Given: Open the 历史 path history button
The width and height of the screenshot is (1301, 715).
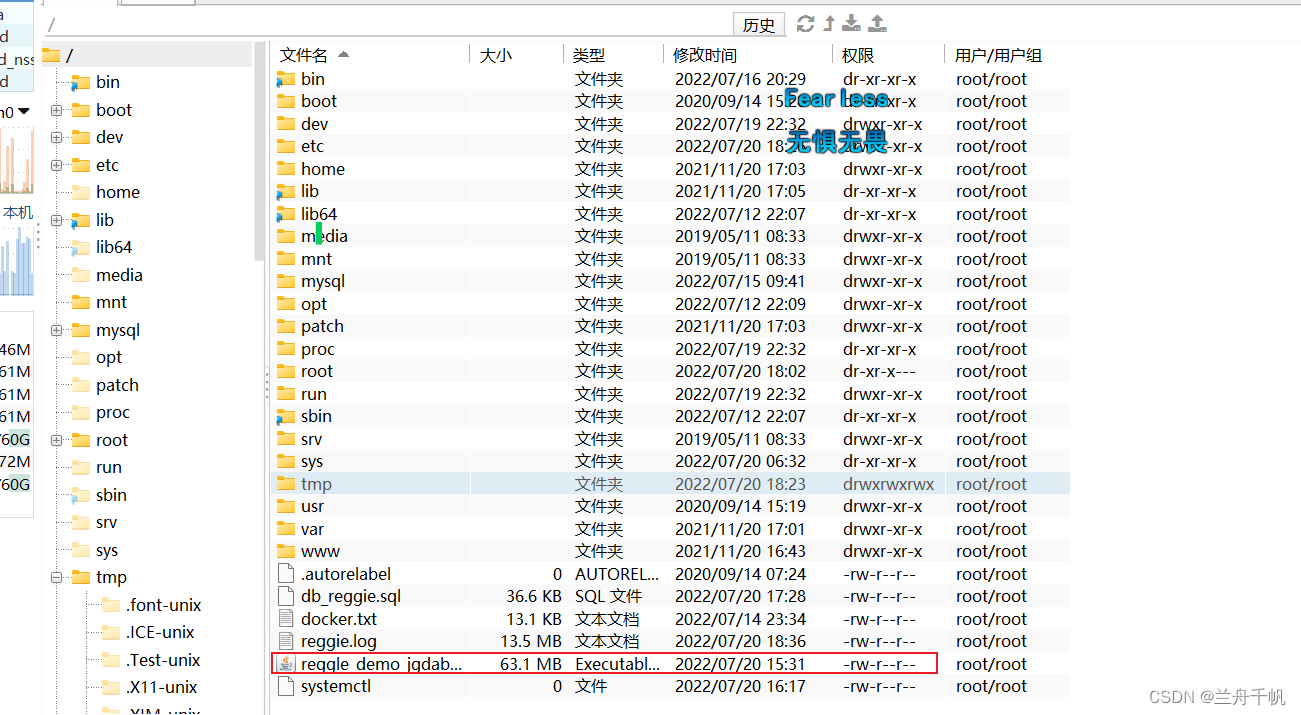Looking at the screenshot, I should click(759, 25).
